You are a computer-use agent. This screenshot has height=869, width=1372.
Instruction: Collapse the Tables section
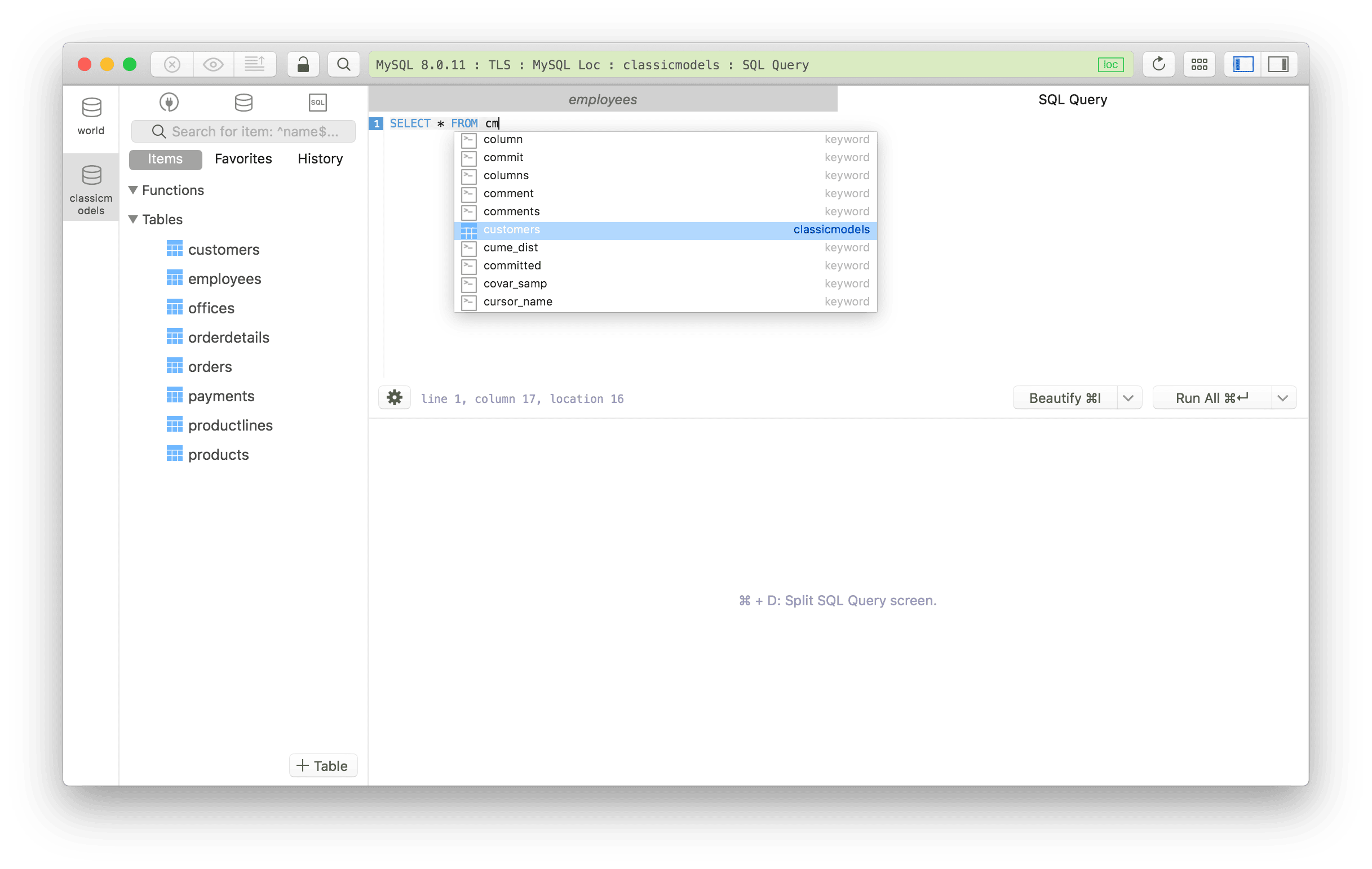(x=134, y=219)
